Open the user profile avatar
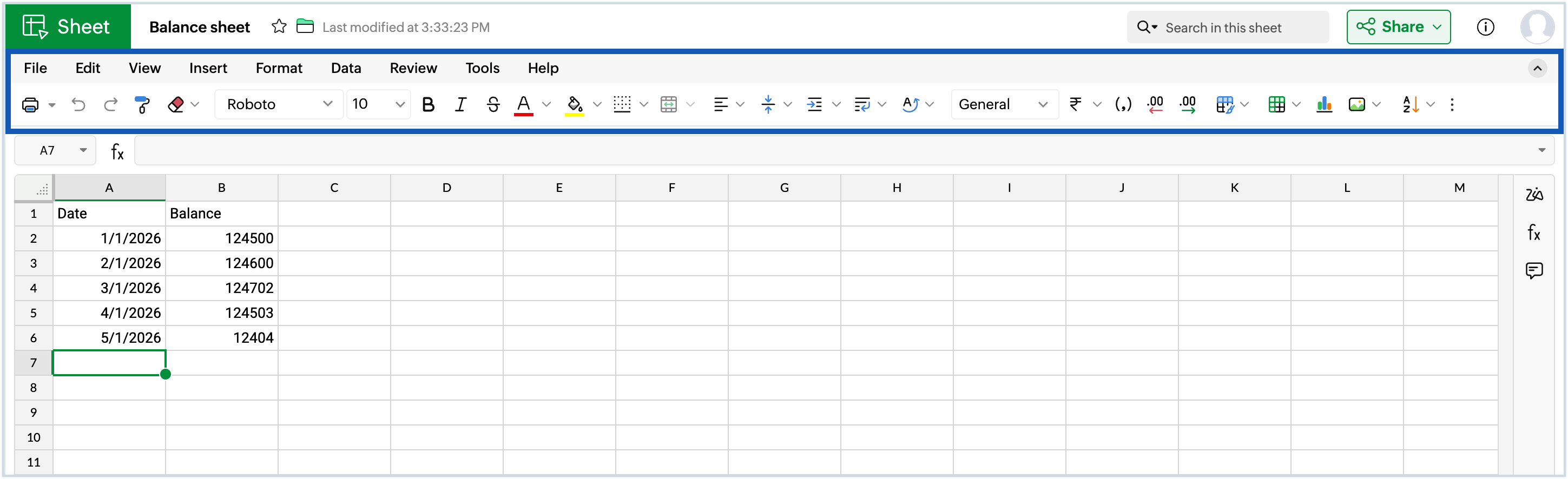 pyautogui.click(x=1537, y=26)
